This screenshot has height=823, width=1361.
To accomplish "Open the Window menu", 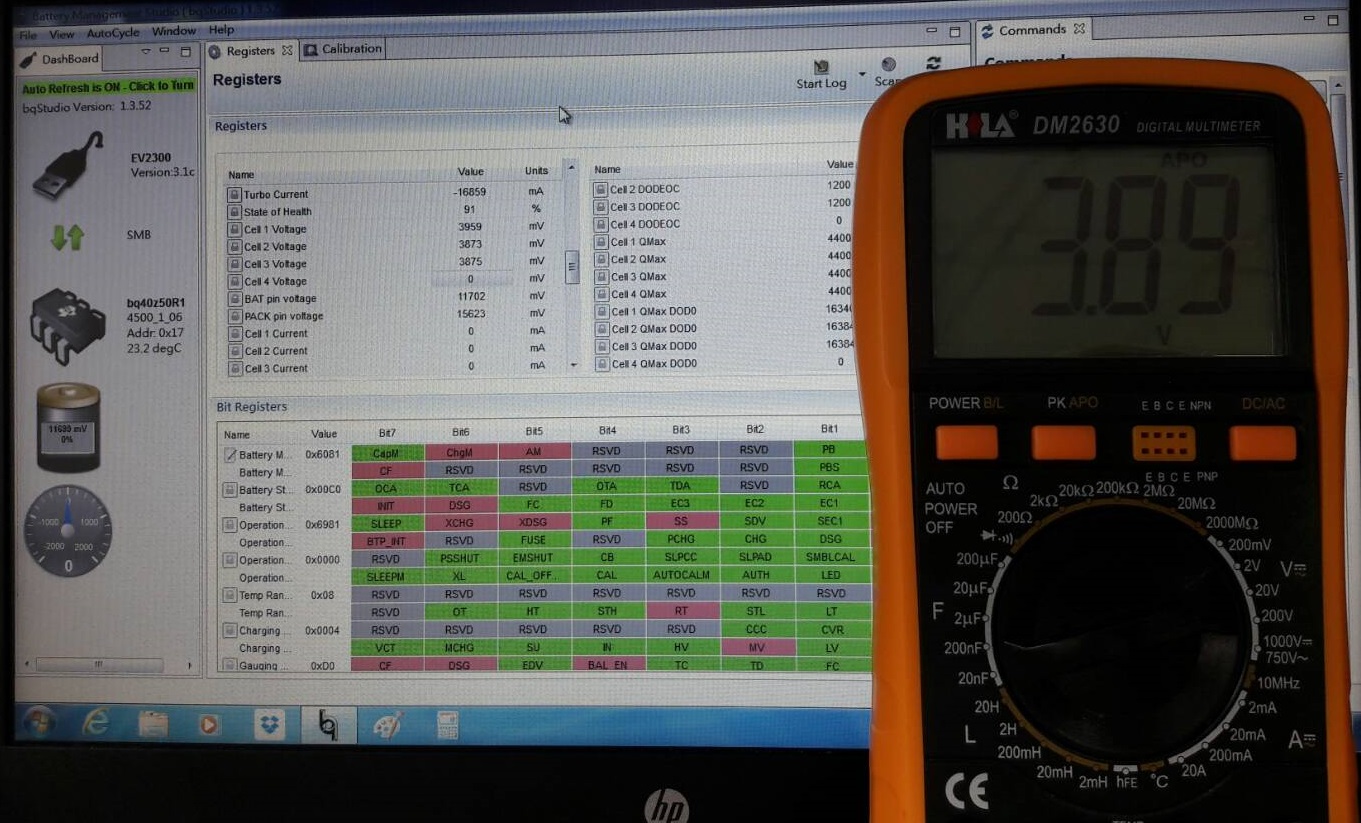I will click(174, 32).
